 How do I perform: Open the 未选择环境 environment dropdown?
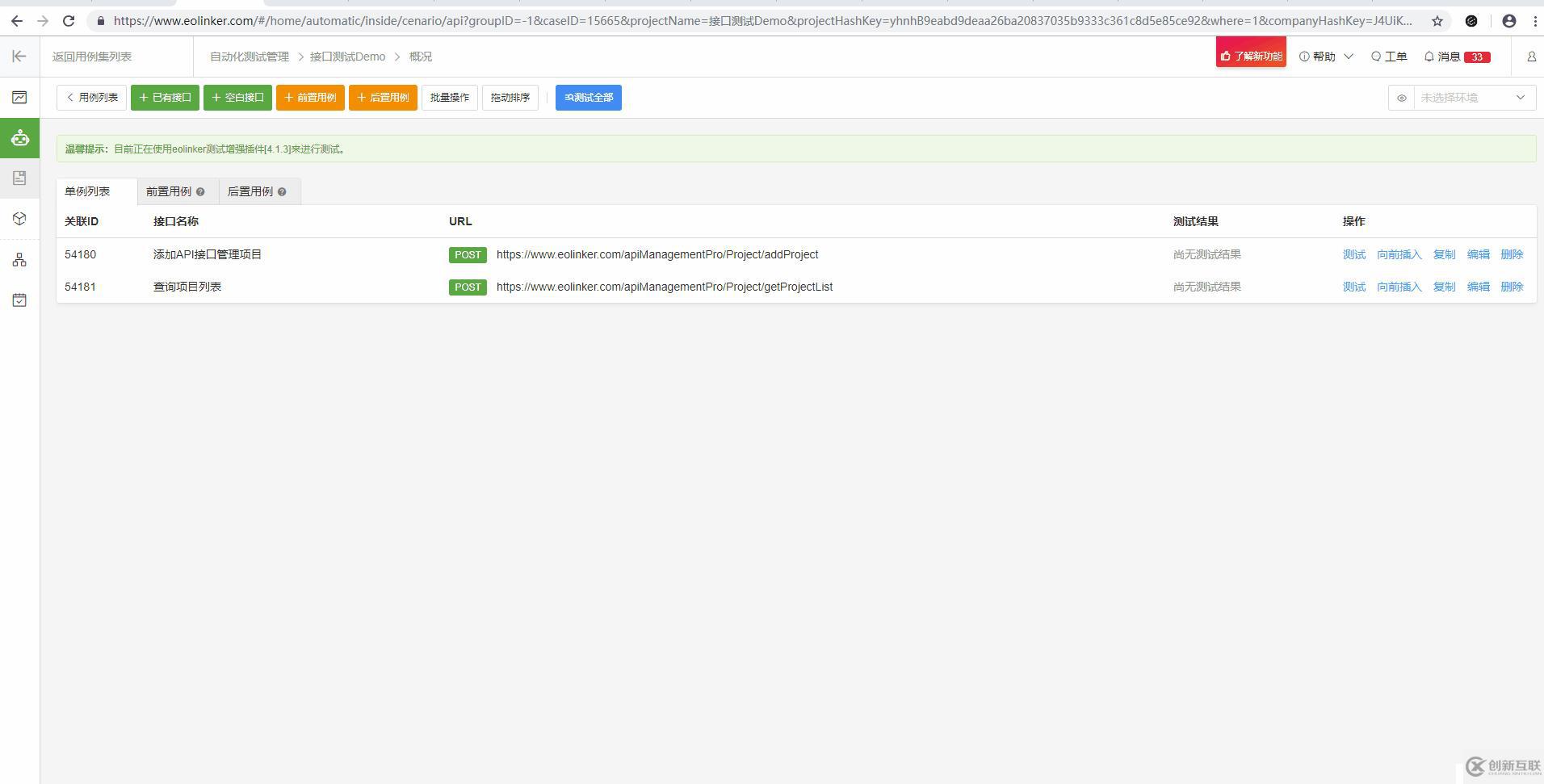tap(1475, 98)
